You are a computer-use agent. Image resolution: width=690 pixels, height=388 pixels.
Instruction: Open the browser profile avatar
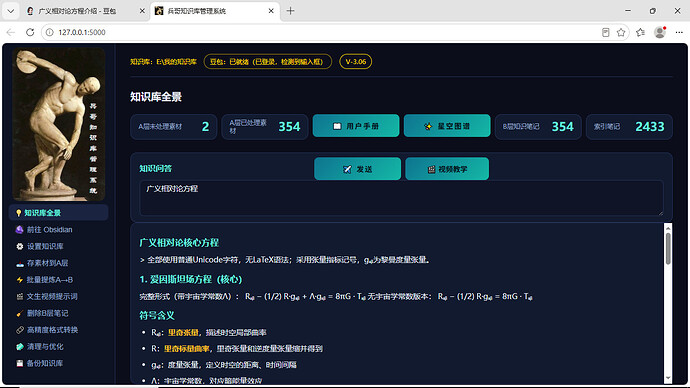pyautogui.click(x=660, y=32)
